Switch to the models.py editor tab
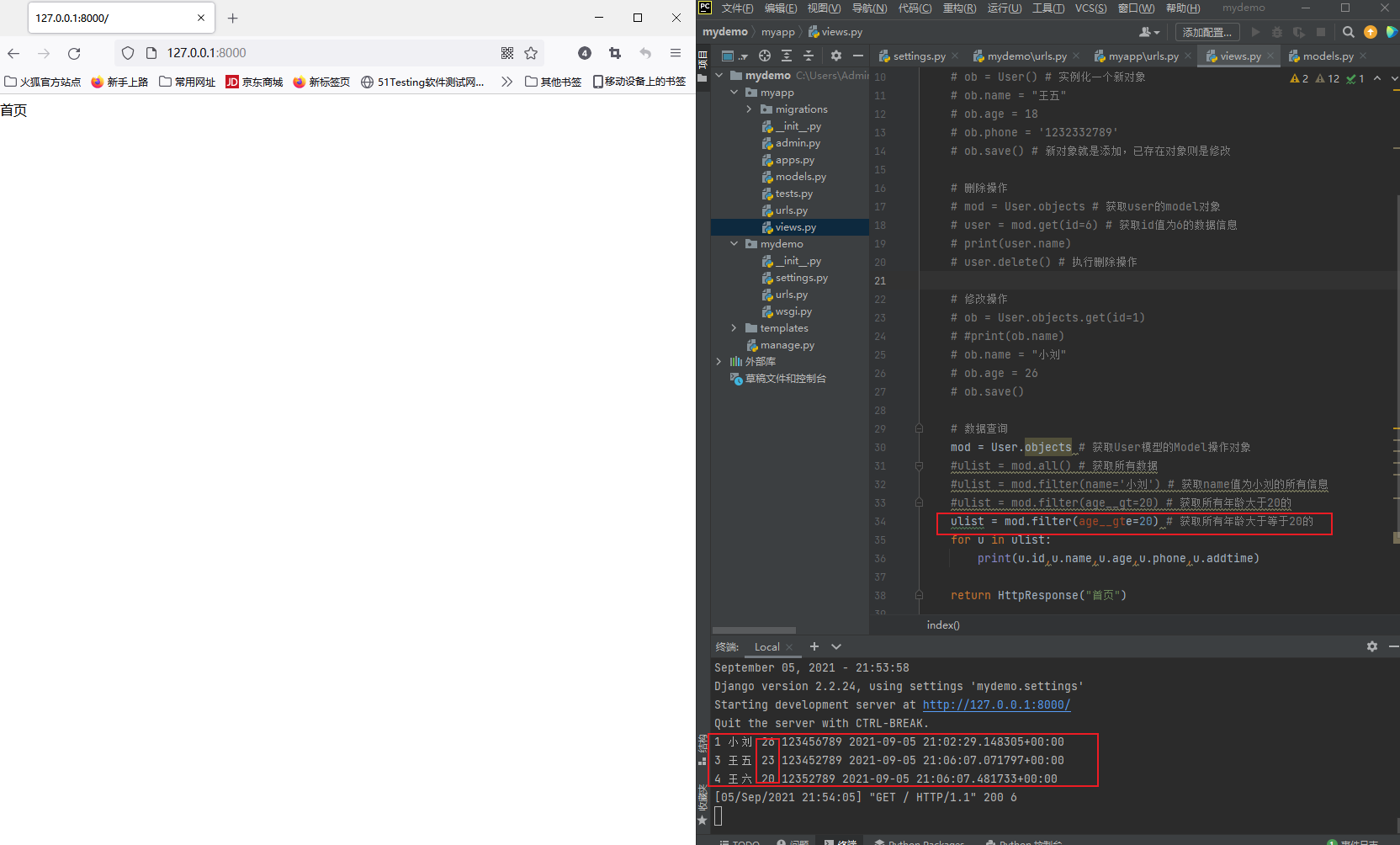 [1328, 56]
